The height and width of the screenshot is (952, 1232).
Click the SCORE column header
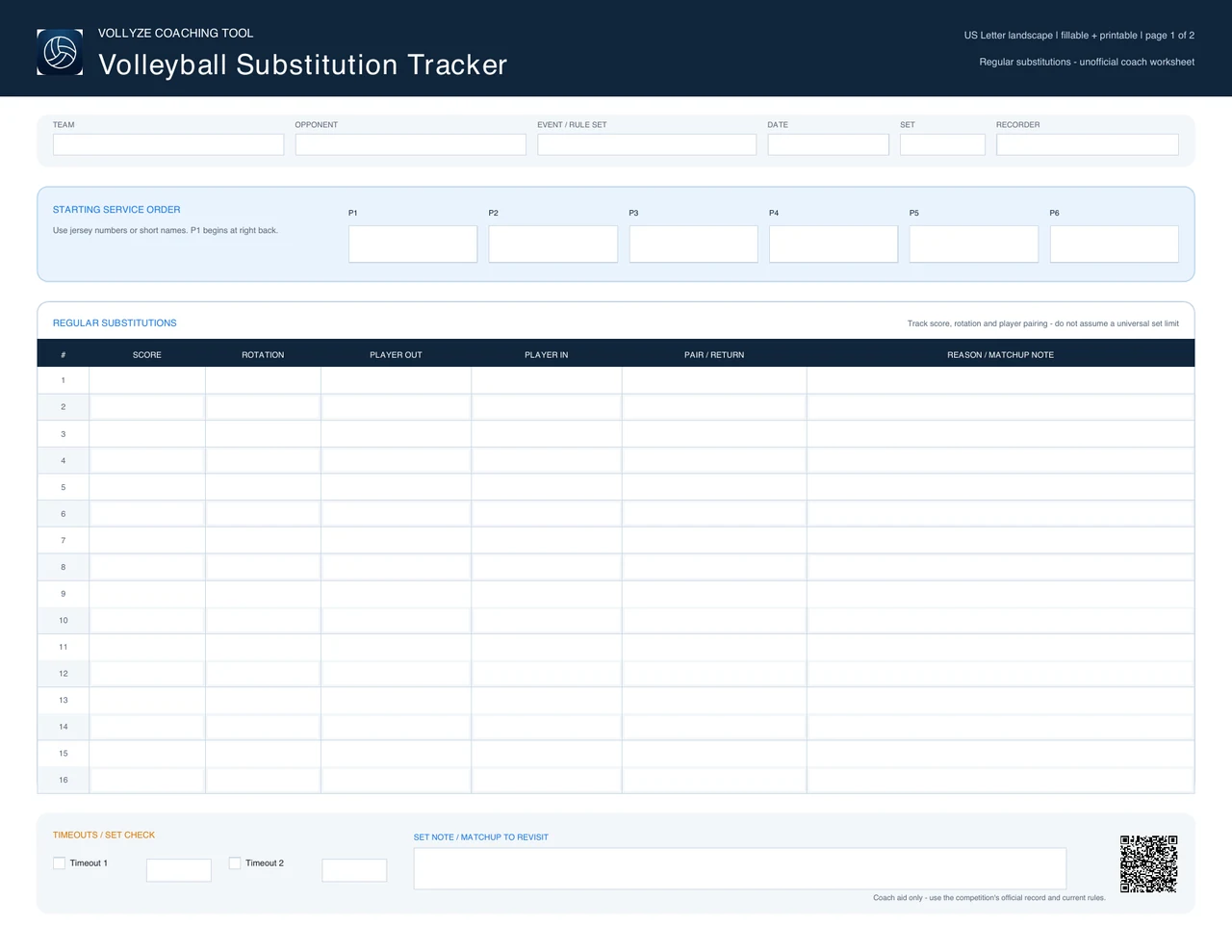147,355
